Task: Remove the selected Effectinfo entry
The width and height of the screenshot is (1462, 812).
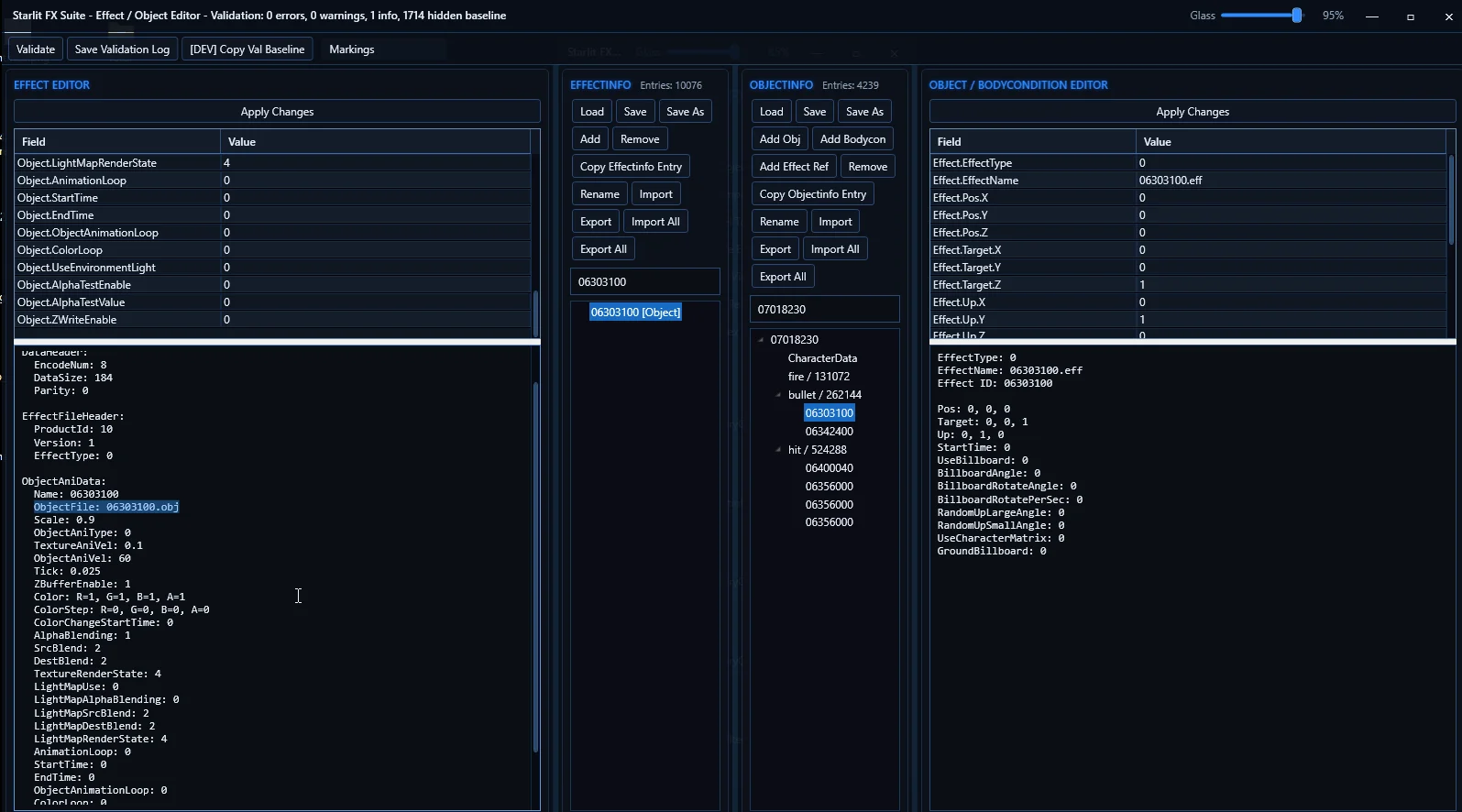Action: [x=640, y=139]
